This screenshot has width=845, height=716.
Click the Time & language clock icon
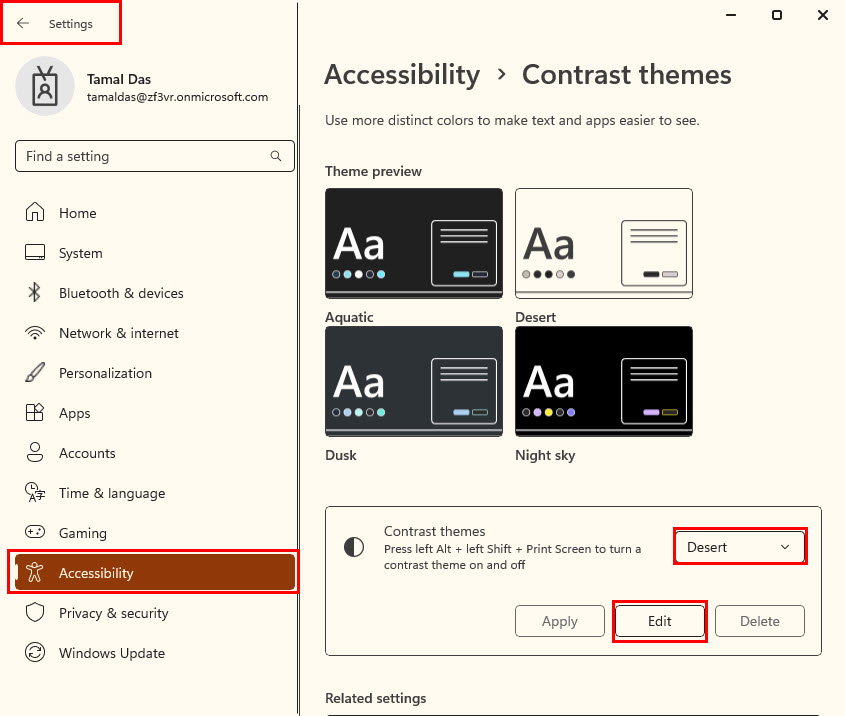[x=35, y=492]
